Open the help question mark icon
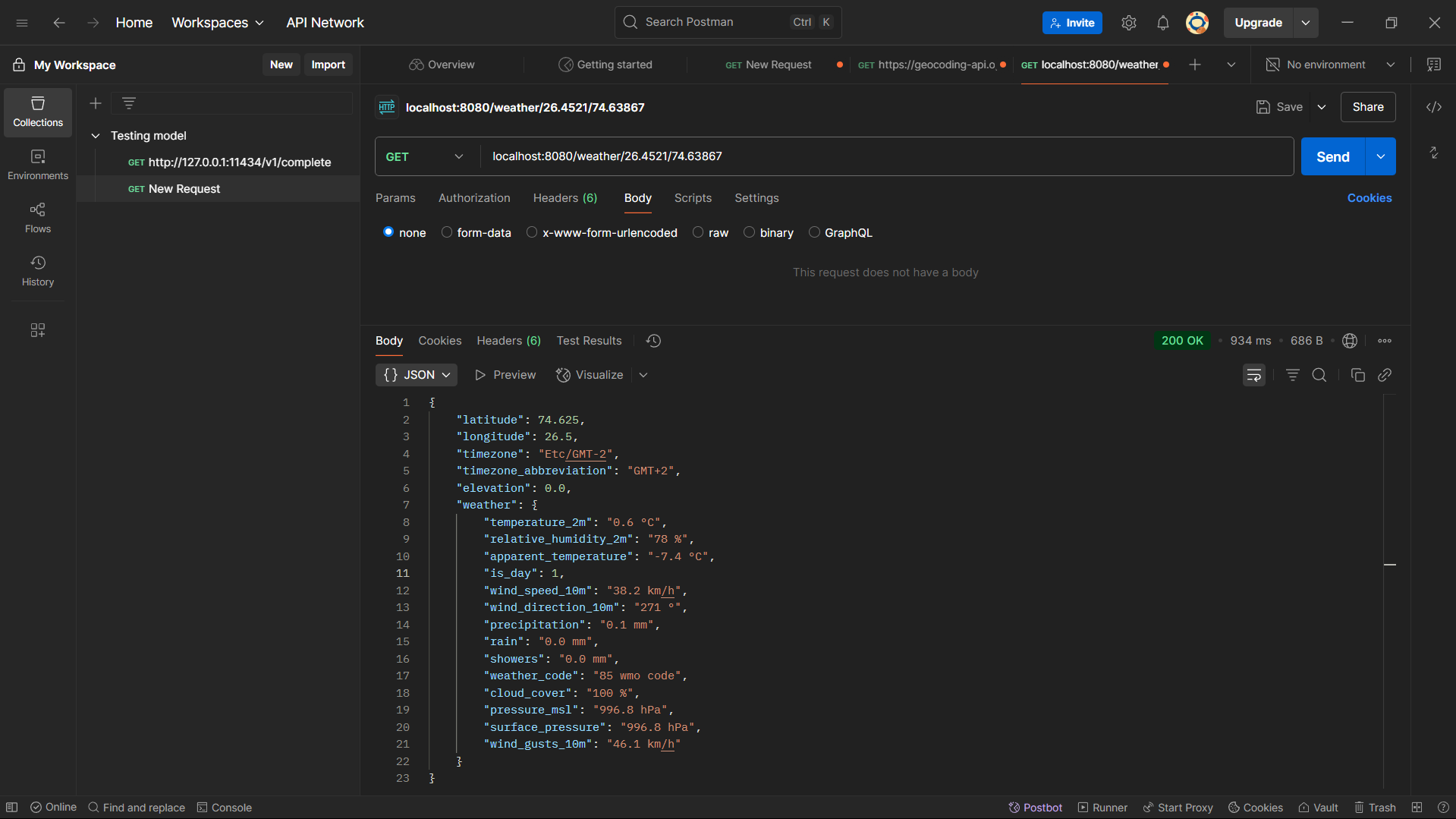The width and height of the screenshot is (1456, 819). coord(1443,808)
